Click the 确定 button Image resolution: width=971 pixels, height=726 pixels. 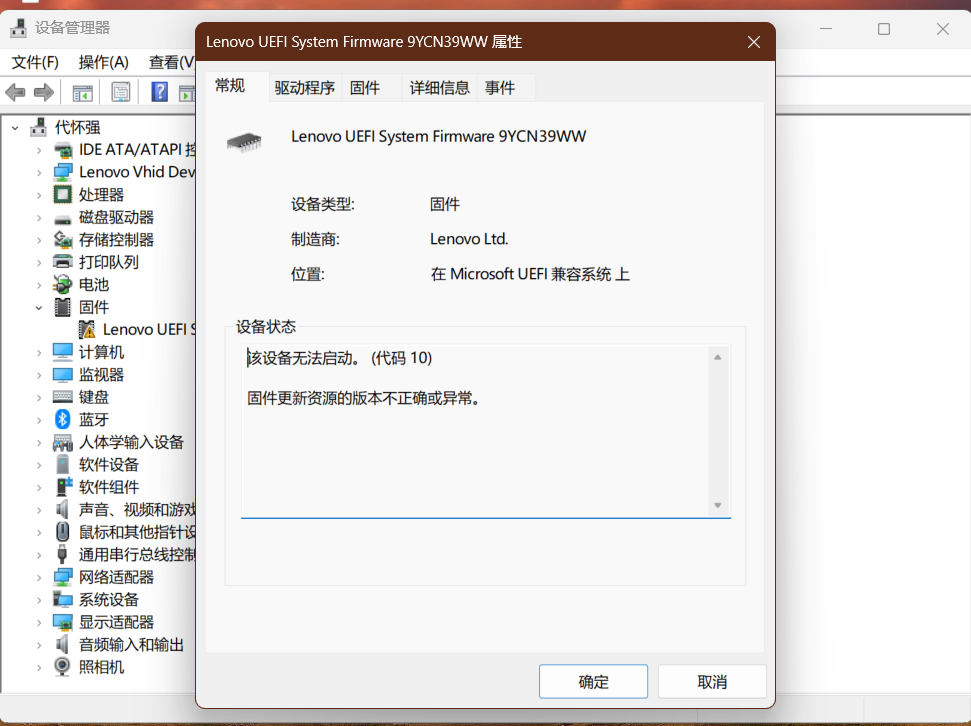[593, 681]
